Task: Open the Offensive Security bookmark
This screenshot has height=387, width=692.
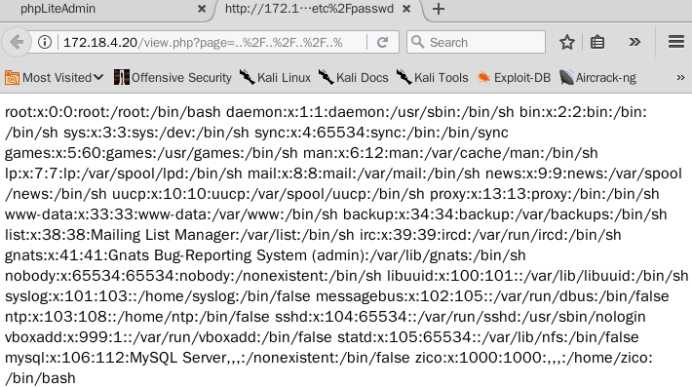Action: tap(173, 78)
